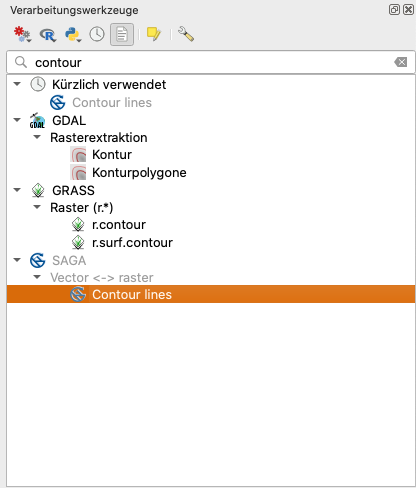Clear the contour search text
The height and width of the screenshot is (488, 416).
pyautogui.click(x=401, y=62)
